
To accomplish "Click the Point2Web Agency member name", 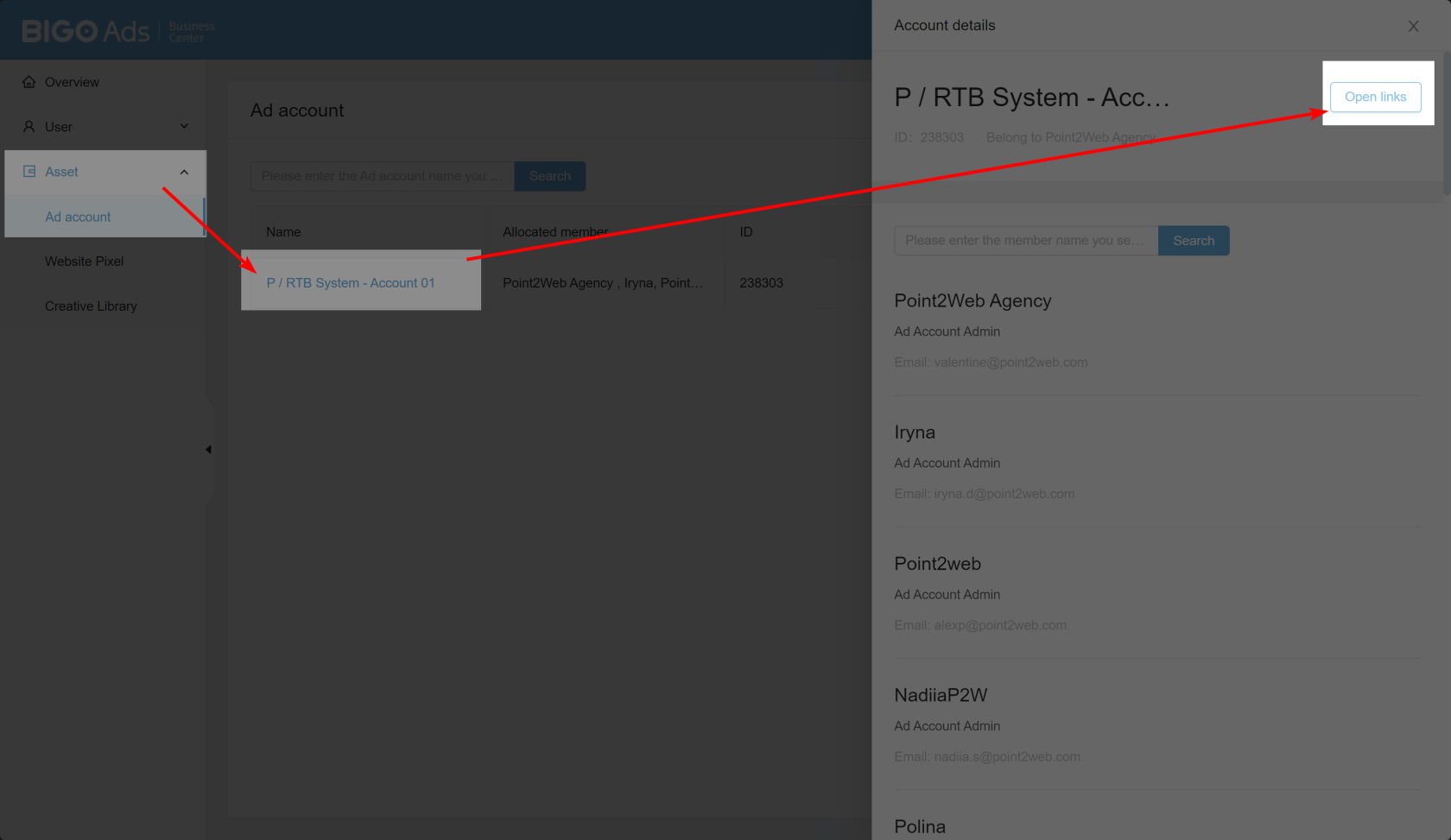I will [x=973, y=301].
